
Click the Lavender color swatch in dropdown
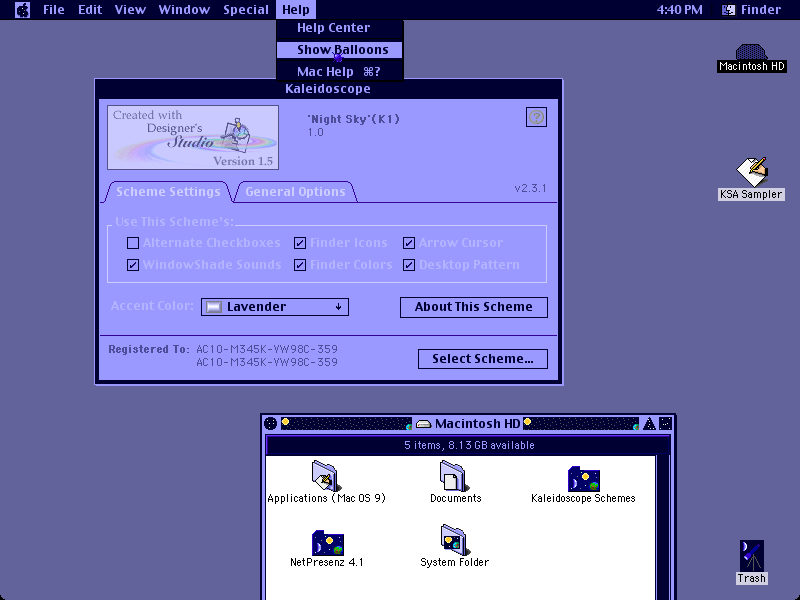(214, 307)
